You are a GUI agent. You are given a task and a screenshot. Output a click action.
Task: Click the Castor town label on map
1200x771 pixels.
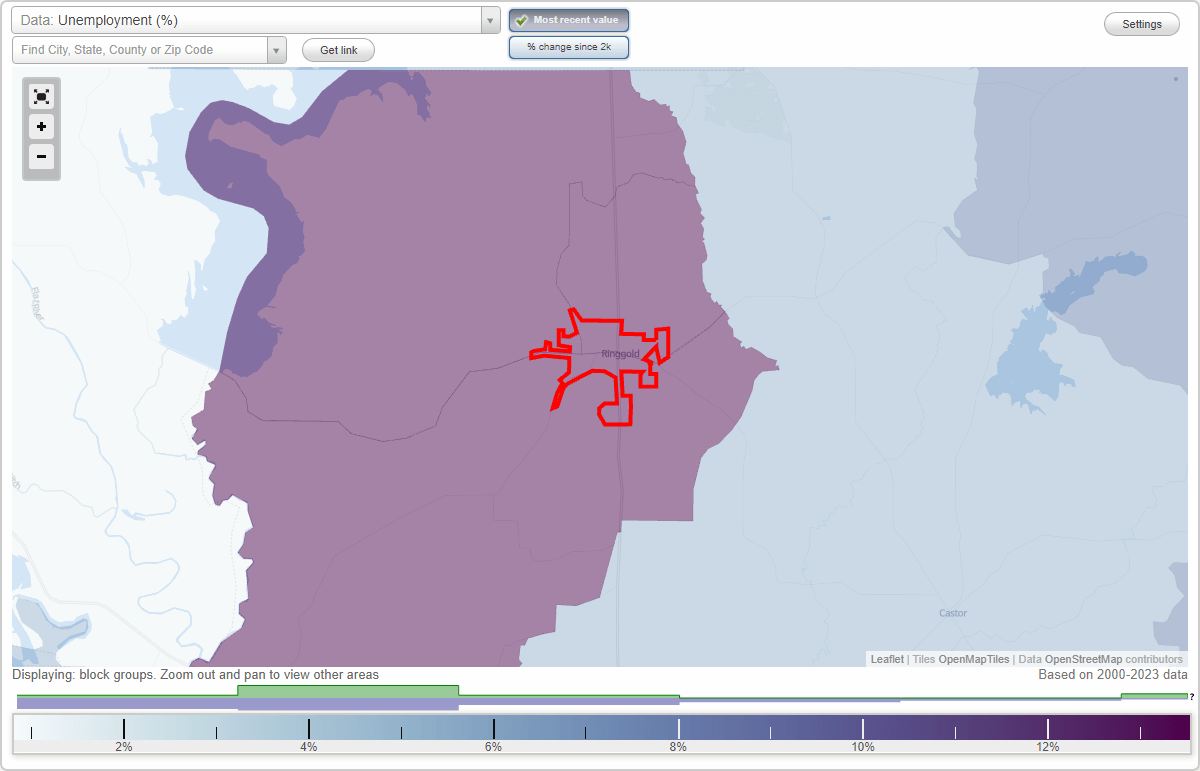[953, 613]
